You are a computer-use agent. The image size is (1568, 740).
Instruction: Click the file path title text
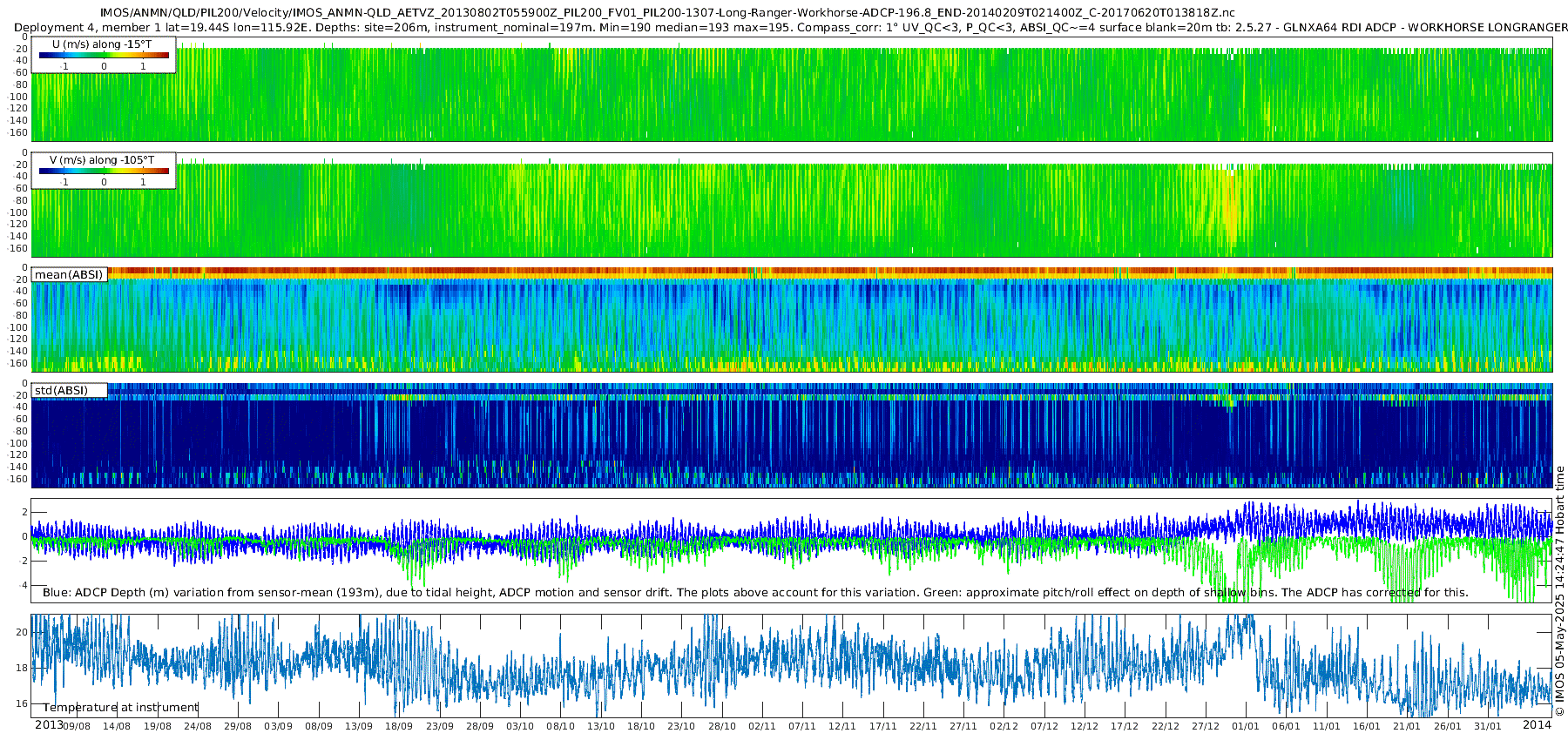pyautogui.click(x=667, y=13)
